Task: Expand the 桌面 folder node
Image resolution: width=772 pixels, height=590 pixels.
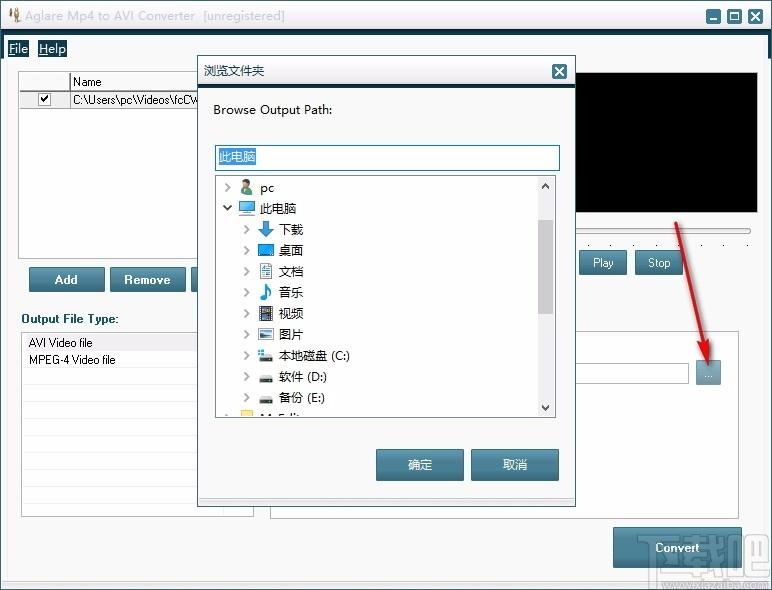Action: point(247,250)
